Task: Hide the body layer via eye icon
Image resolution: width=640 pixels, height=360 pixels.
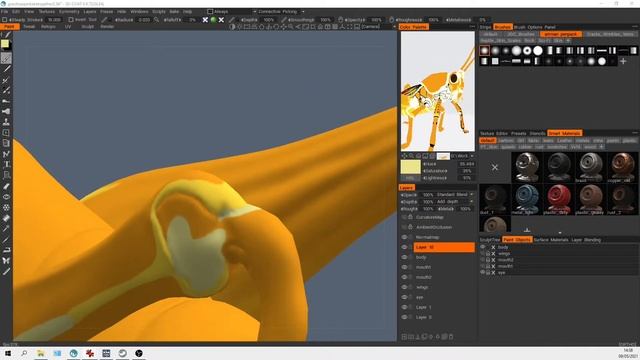Action: tap(404, 257)
